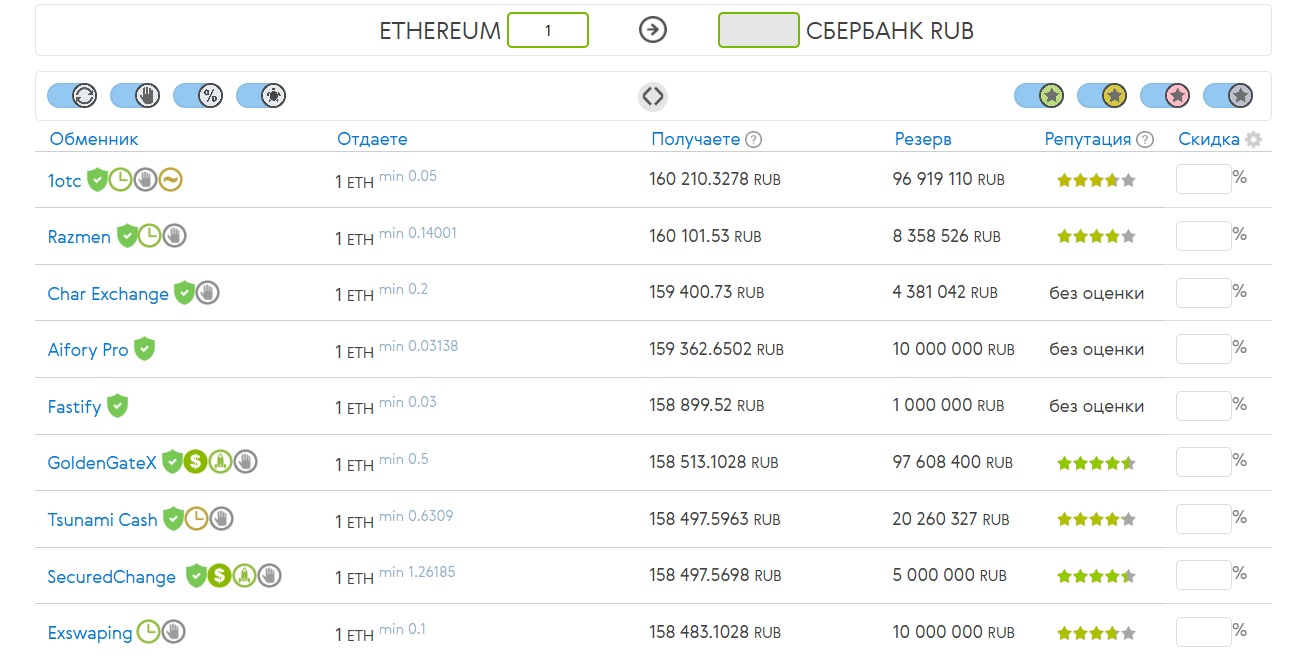Click the clock icon beside 1otc
Image resolution: width=1301 pixels, height=659 pixels.
coord(121,180)
